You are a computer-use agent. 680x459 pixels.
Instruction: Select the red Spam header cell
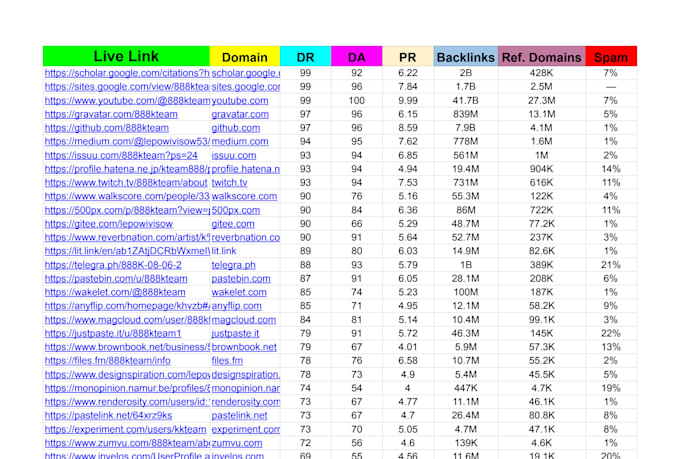[611, 56]
